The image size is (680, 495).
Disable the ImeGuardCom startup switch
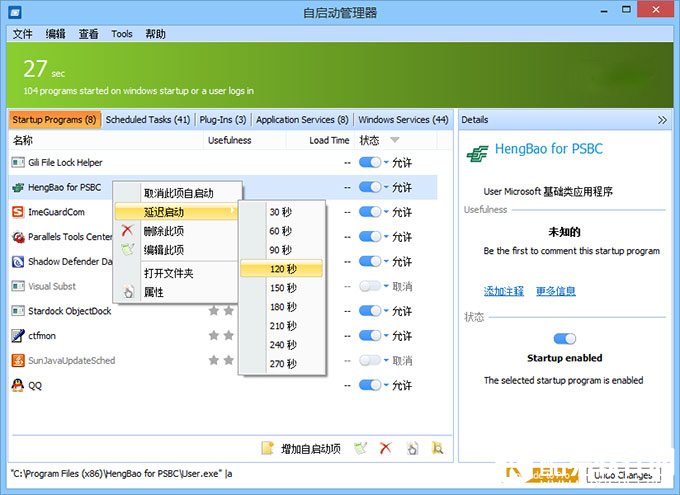[x=370, y=212]
